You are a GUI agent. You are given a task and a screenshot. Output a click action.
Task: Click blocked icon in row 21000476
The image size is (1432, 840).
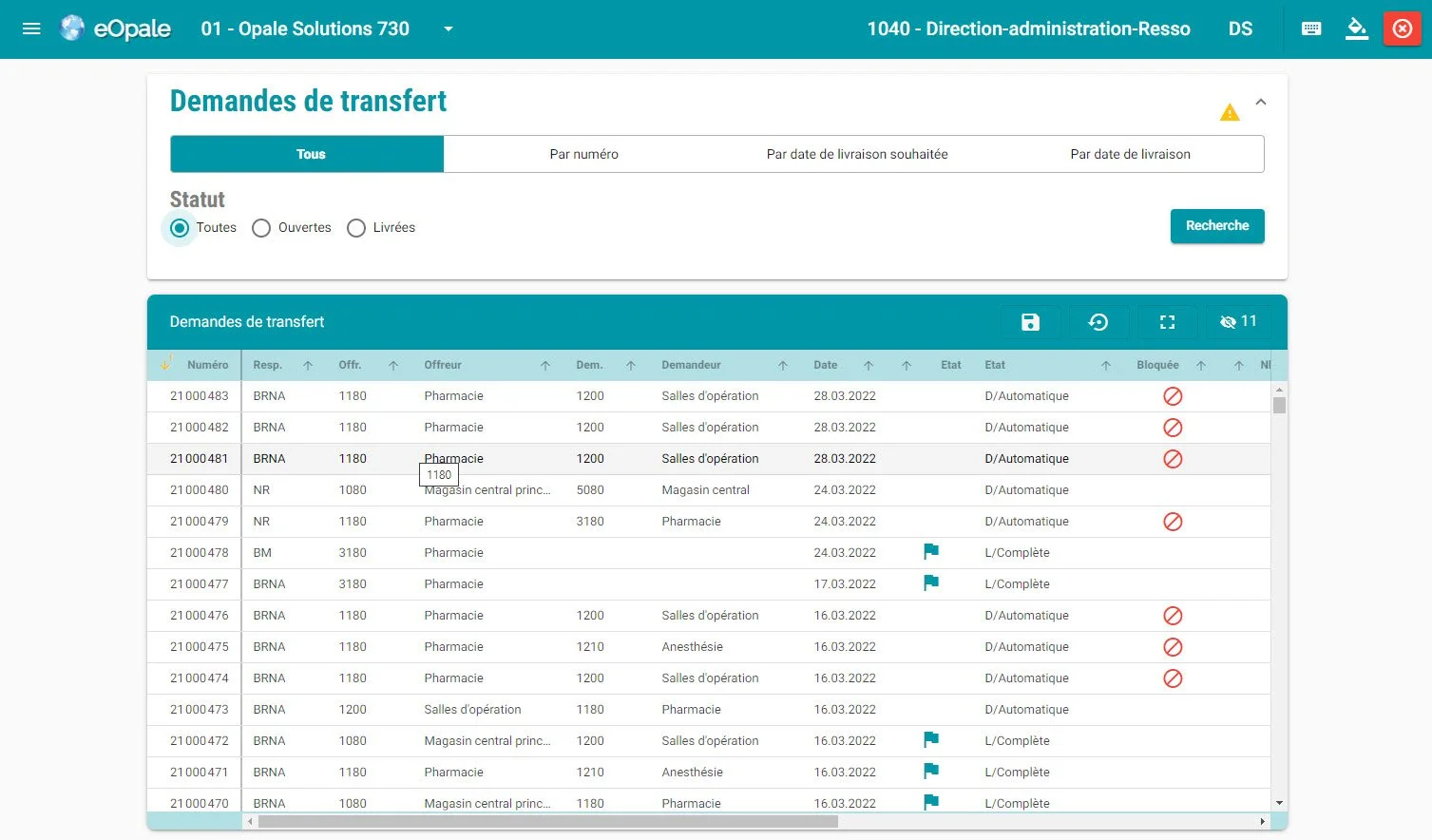(x=1173, y=616)
